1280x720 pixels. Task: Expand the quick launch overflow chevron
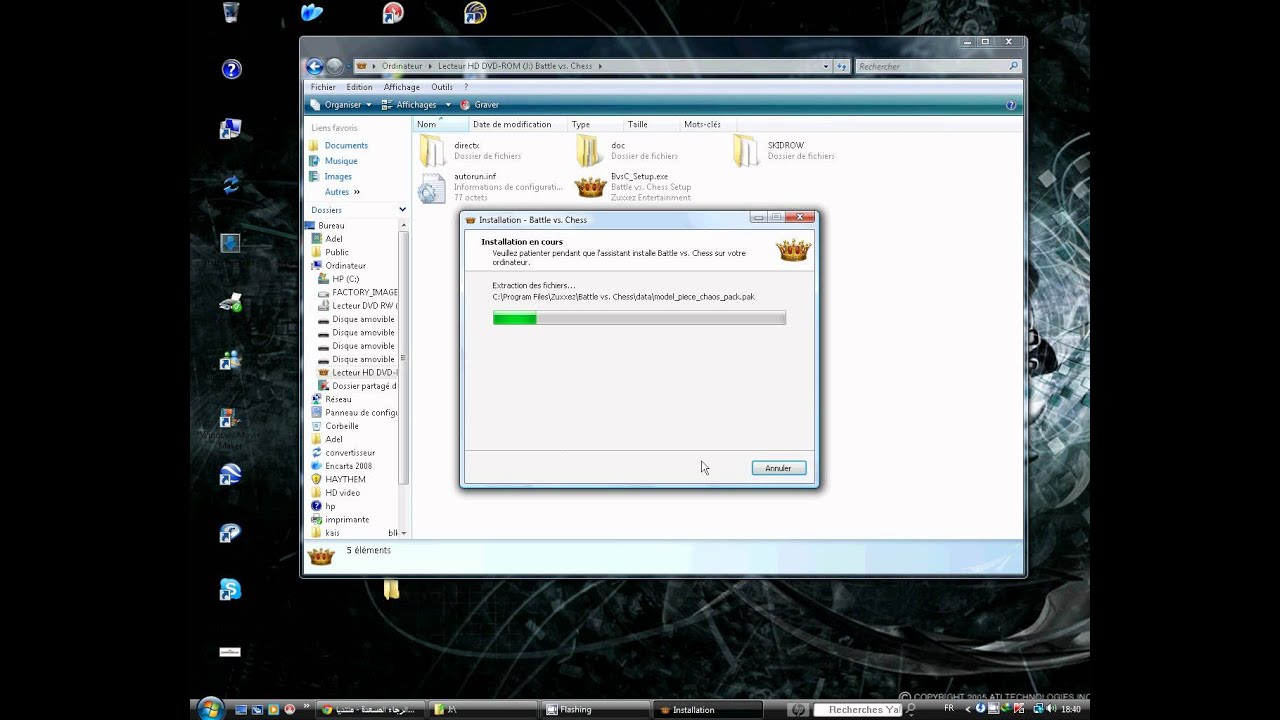[307, 706]
